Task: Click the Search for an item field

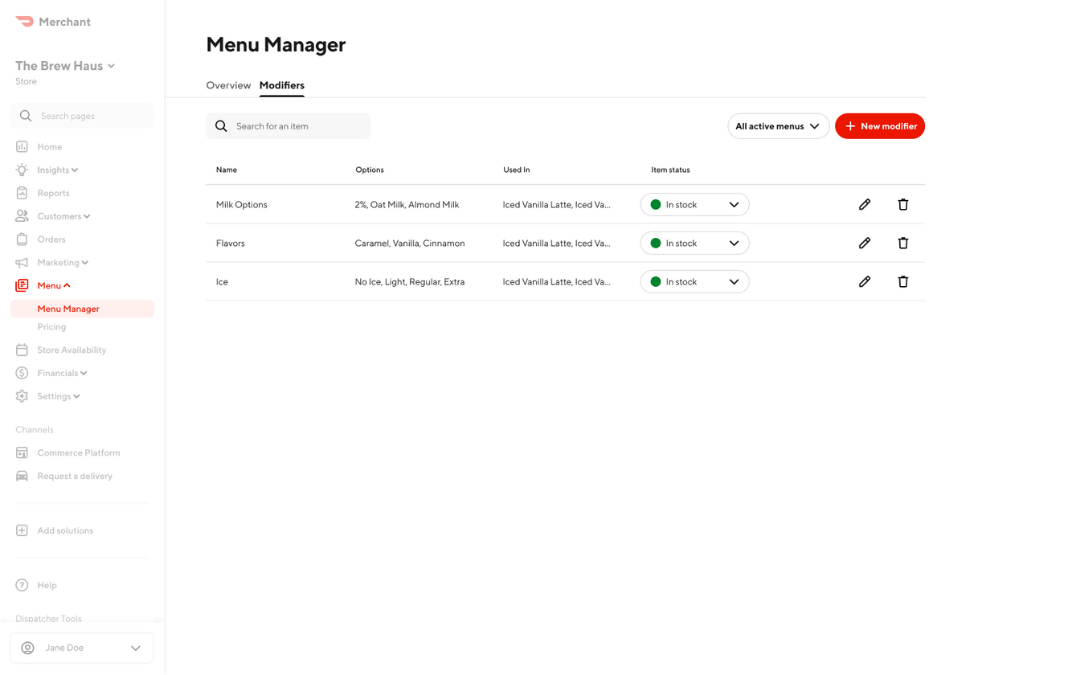Action: coord(288,126)
